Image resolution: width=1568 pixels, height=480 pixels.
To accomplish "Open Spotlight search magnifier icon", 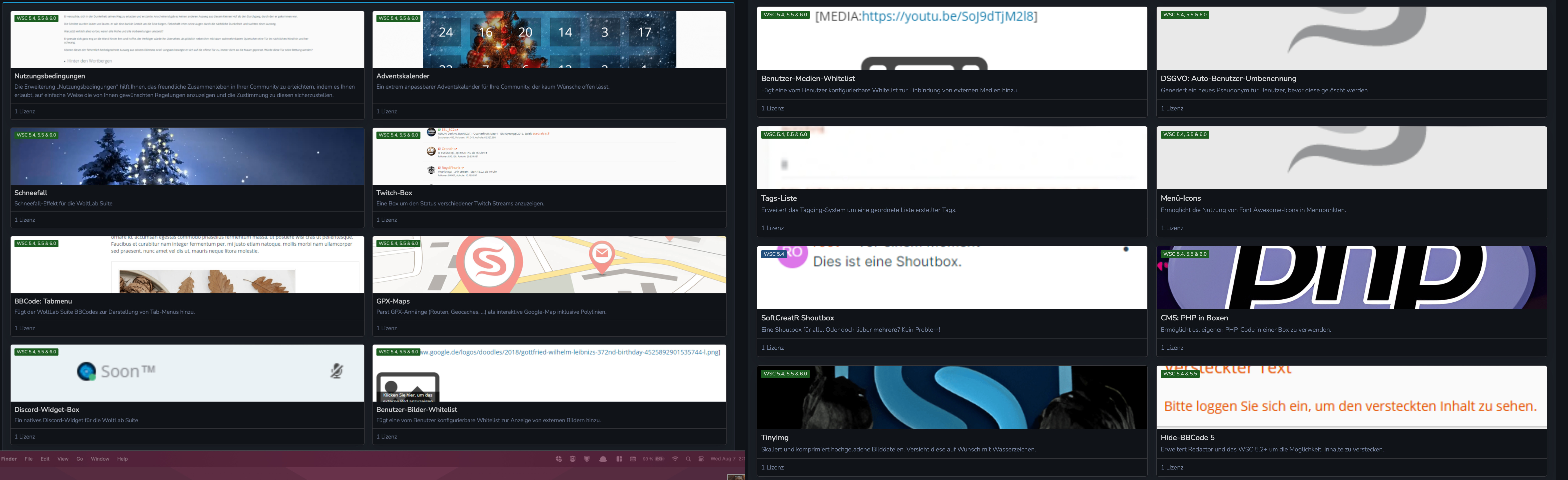I will (x=689, y=459).
